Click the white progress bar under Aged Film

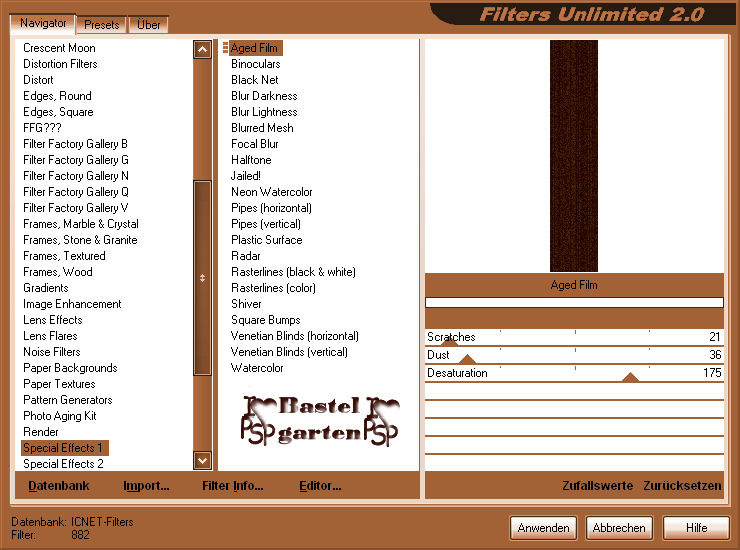pyautogui.click(x=574, y=302)
